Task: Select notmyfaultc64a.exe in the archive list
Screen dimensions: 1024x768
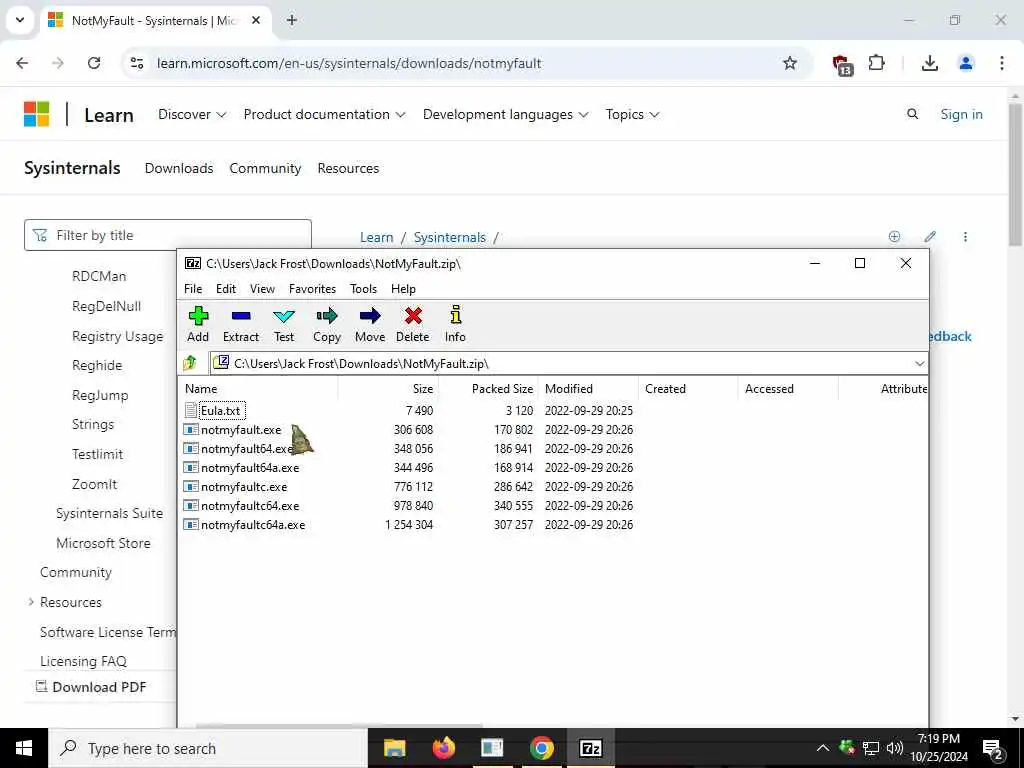Action: 253,524
